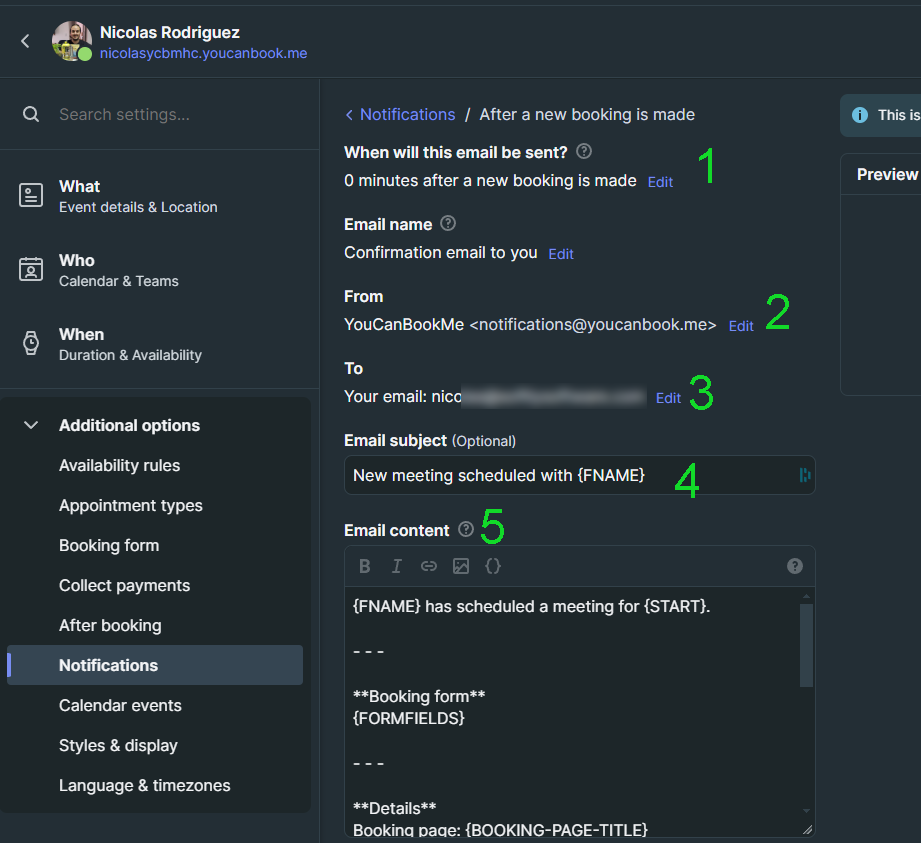
Task: Click the Bold formatting icon
Action: [x=365, y=566]
